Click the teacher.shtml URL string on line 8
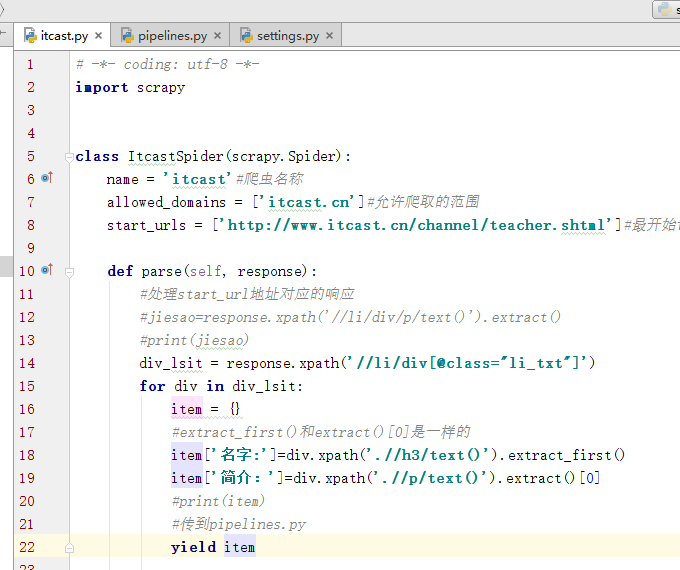The width and height of the screenshot is (680, 570). click(x=417, y=225)
